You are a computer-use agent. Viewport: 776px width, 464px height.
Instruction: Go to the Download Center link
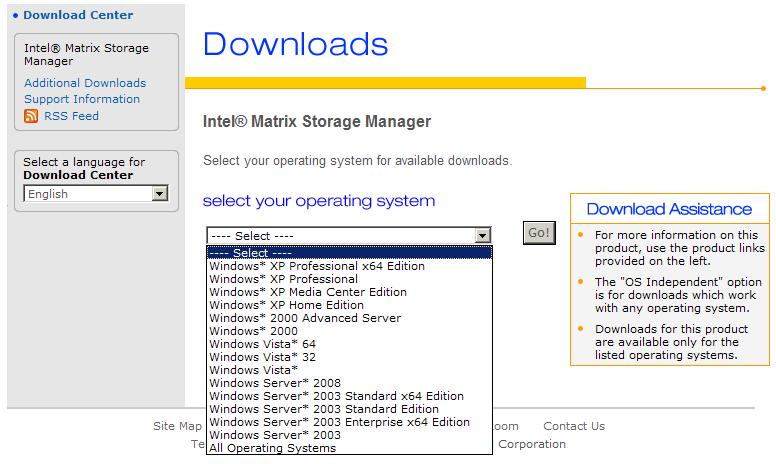click(78, 15)
